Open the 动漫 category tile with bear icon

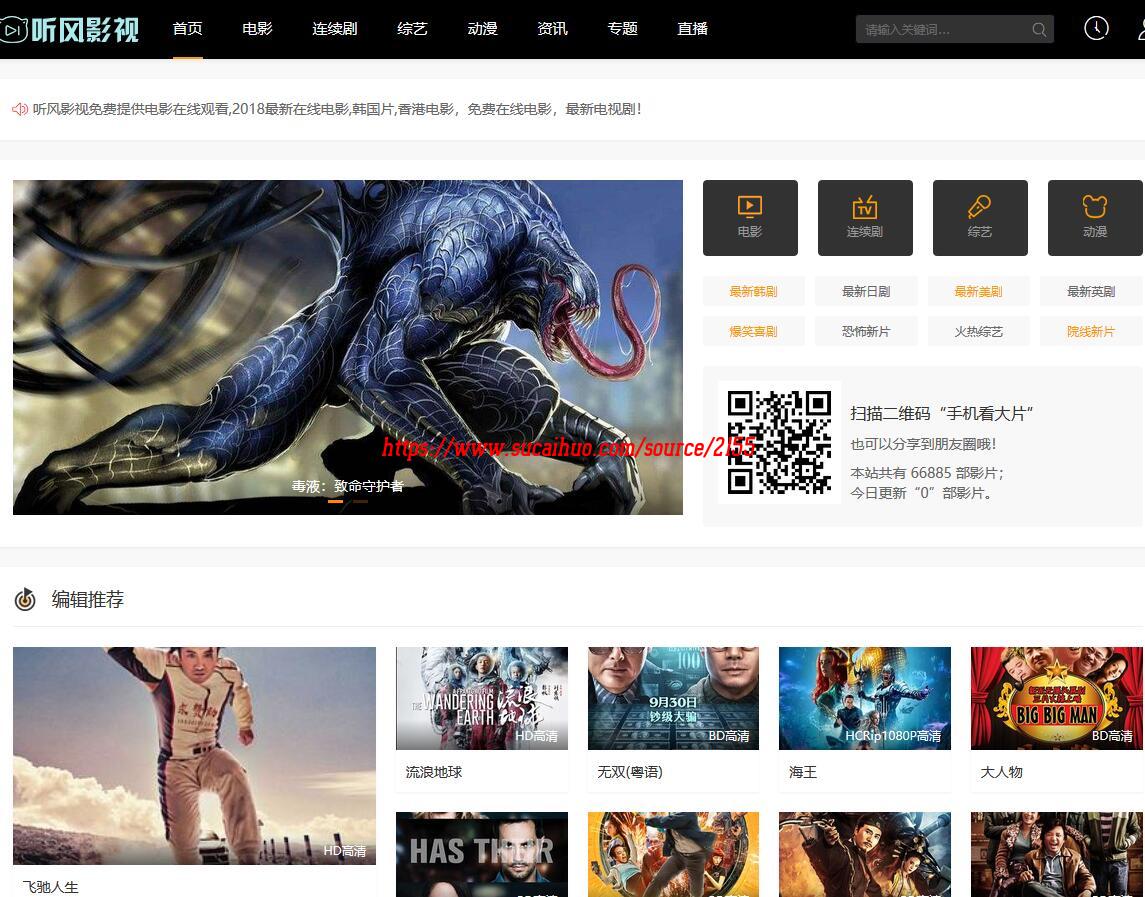(1095, 218)
